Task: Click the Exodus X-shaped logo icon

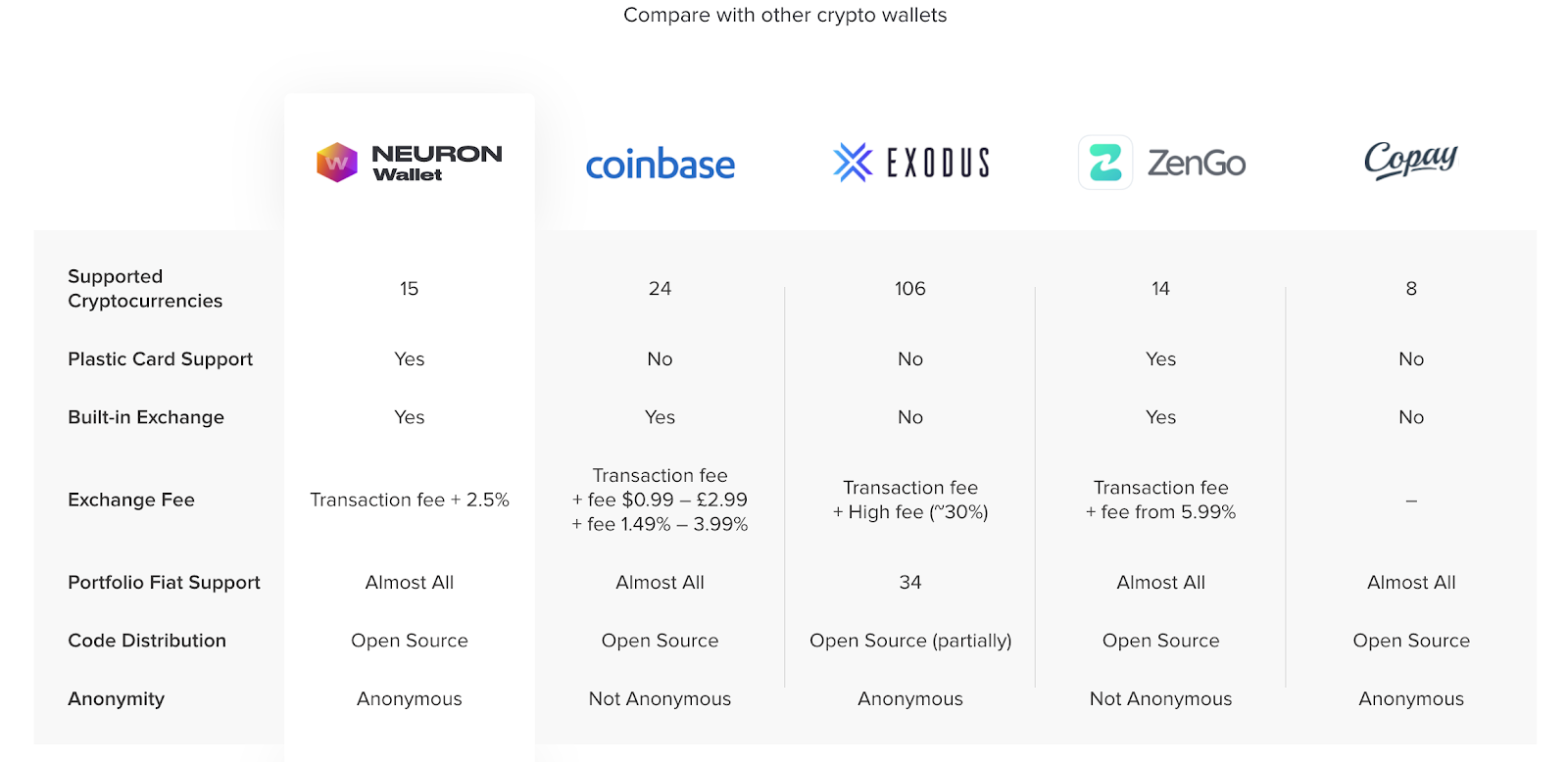Action: pyautogui.click(x=853, y=163)
